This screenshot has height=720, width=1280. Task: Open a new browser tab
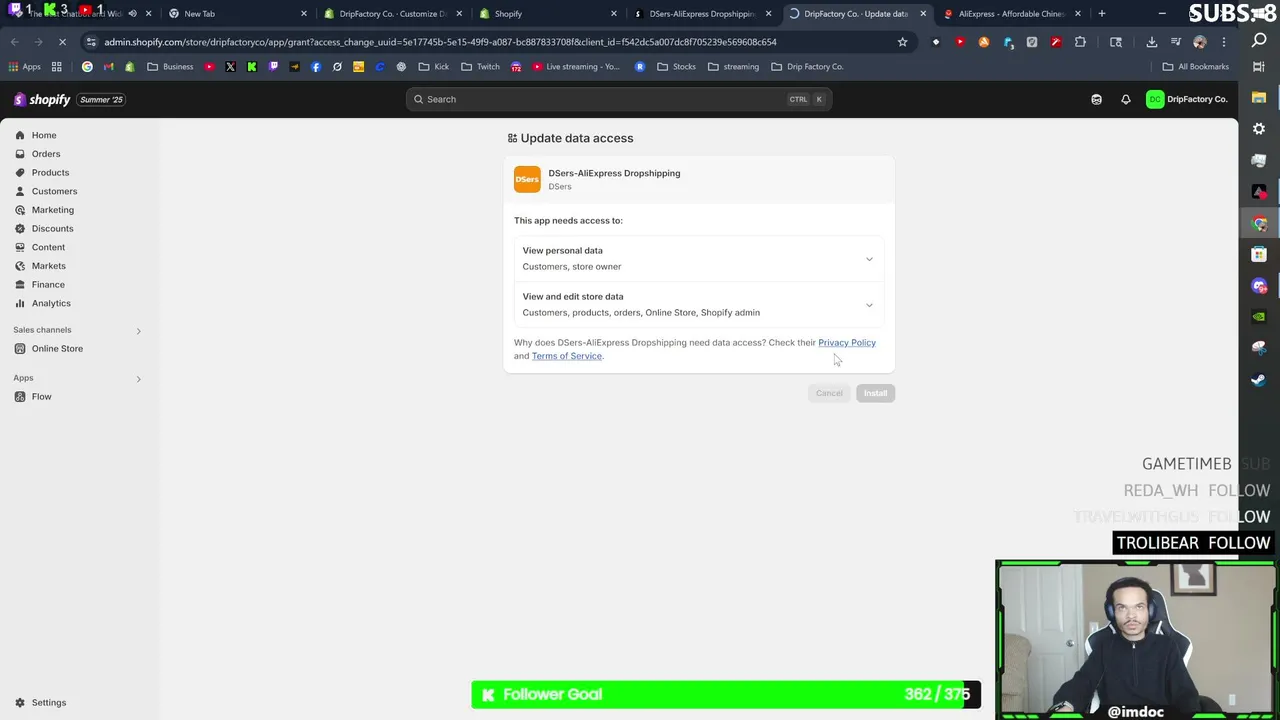pos(1102,14)
